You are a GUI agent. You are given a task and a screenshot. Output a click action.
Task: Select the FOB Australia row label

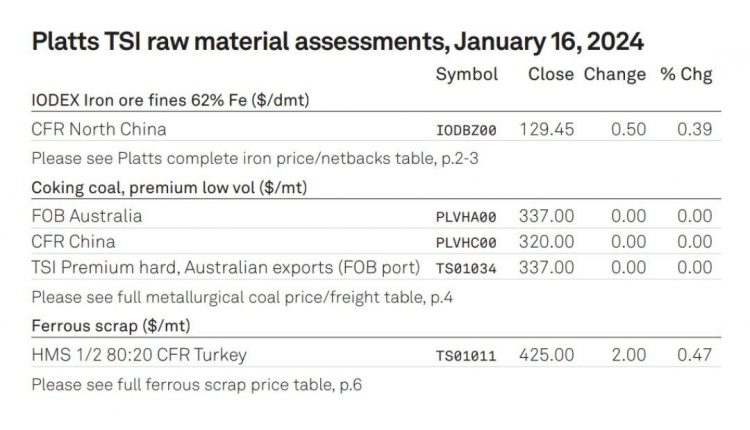click(x=86, y=215)
